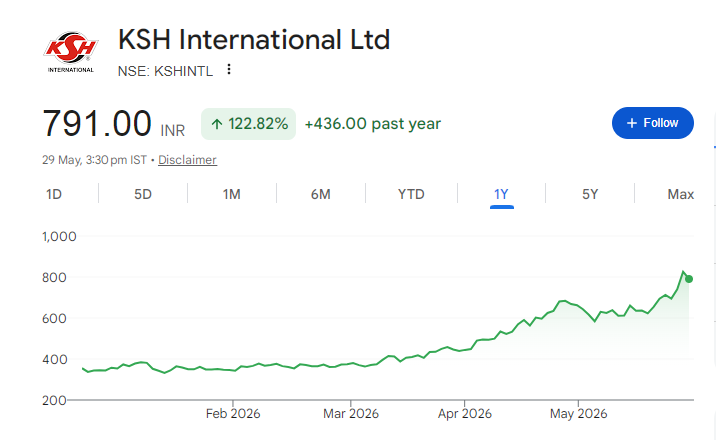Image resolution: width=716 pixels, height=440 pixels.
Task: Click the NSE: KSHINTL ticker text
Action: tap(165, 71)
